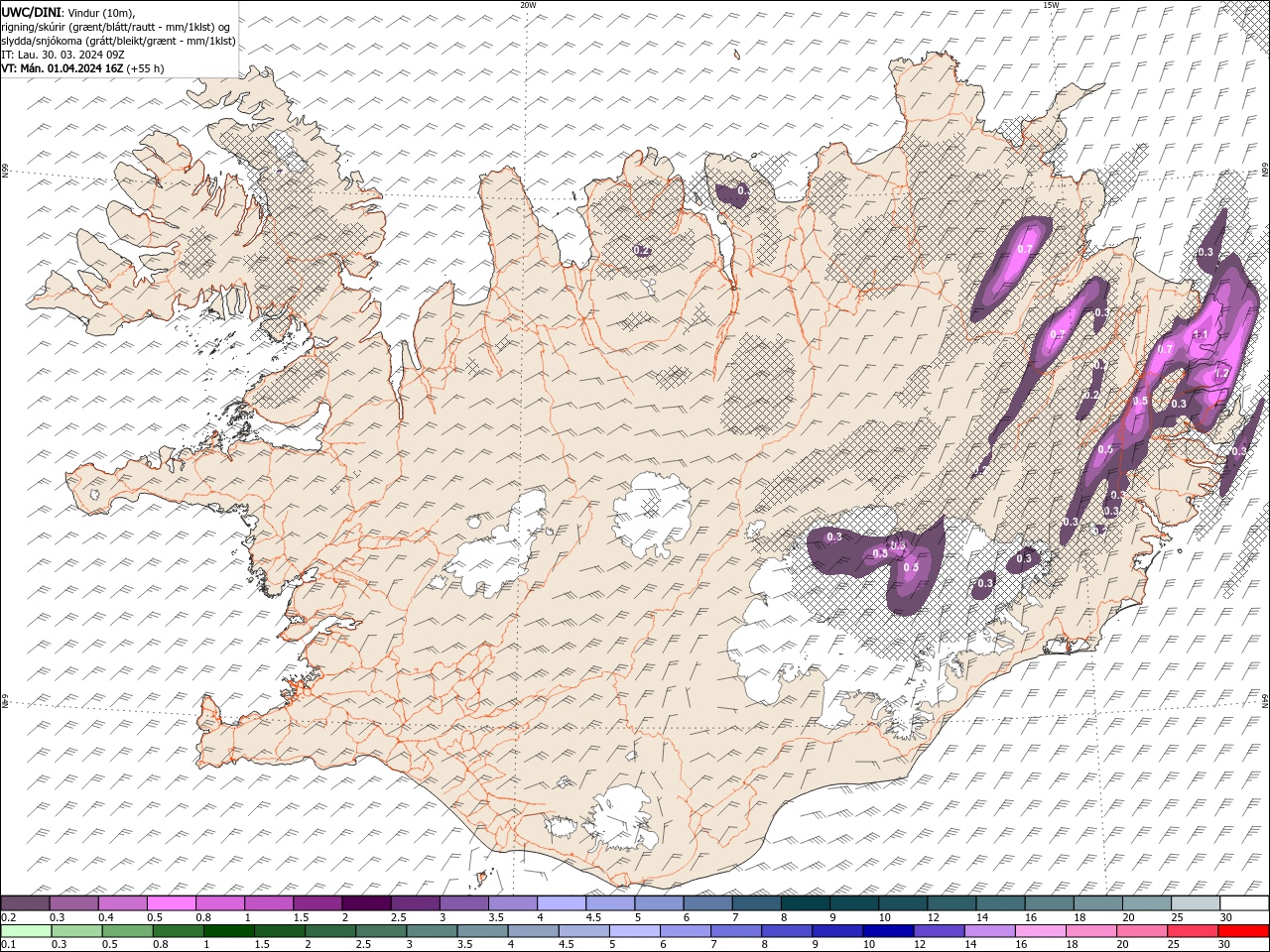Click the '0.1' label in the lower legend scale

point(9,944)
